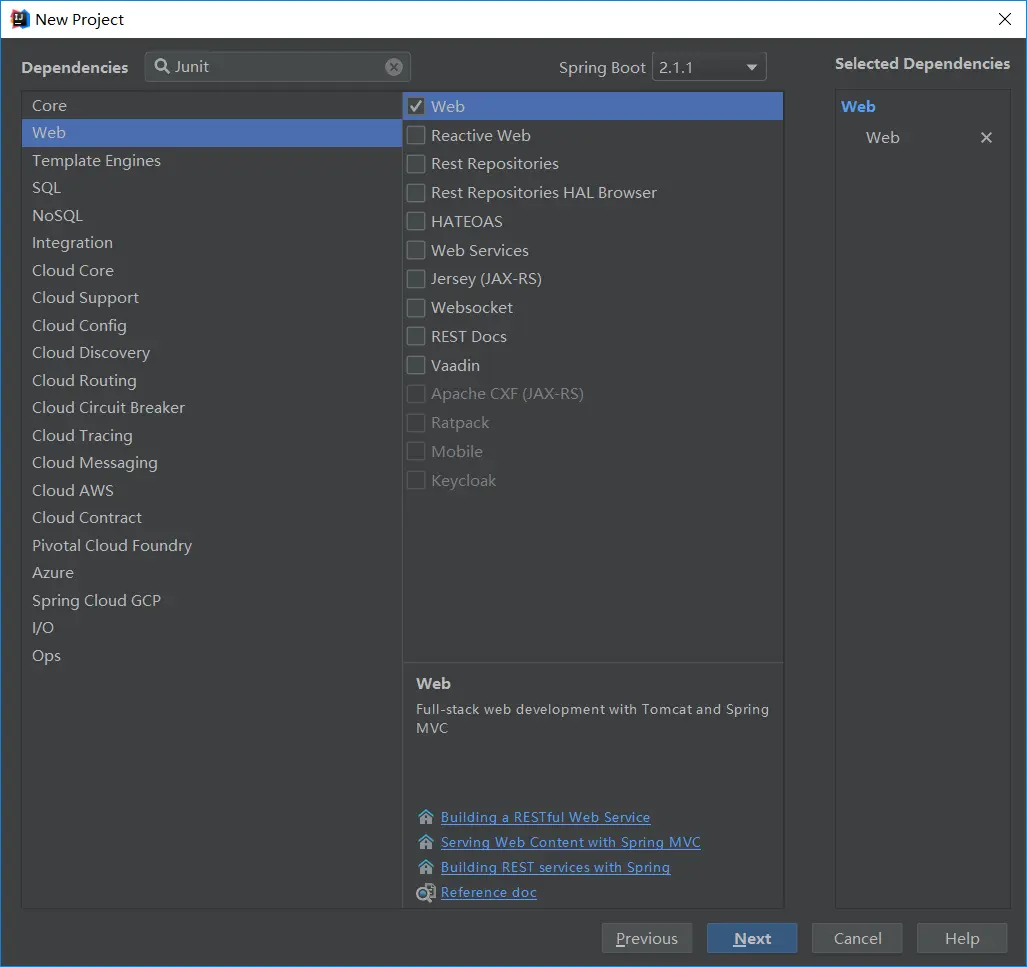Image resolution: width=1027 pixels, height=967 pixels.
Task: Open the Reference doc link
Action: 489,892
